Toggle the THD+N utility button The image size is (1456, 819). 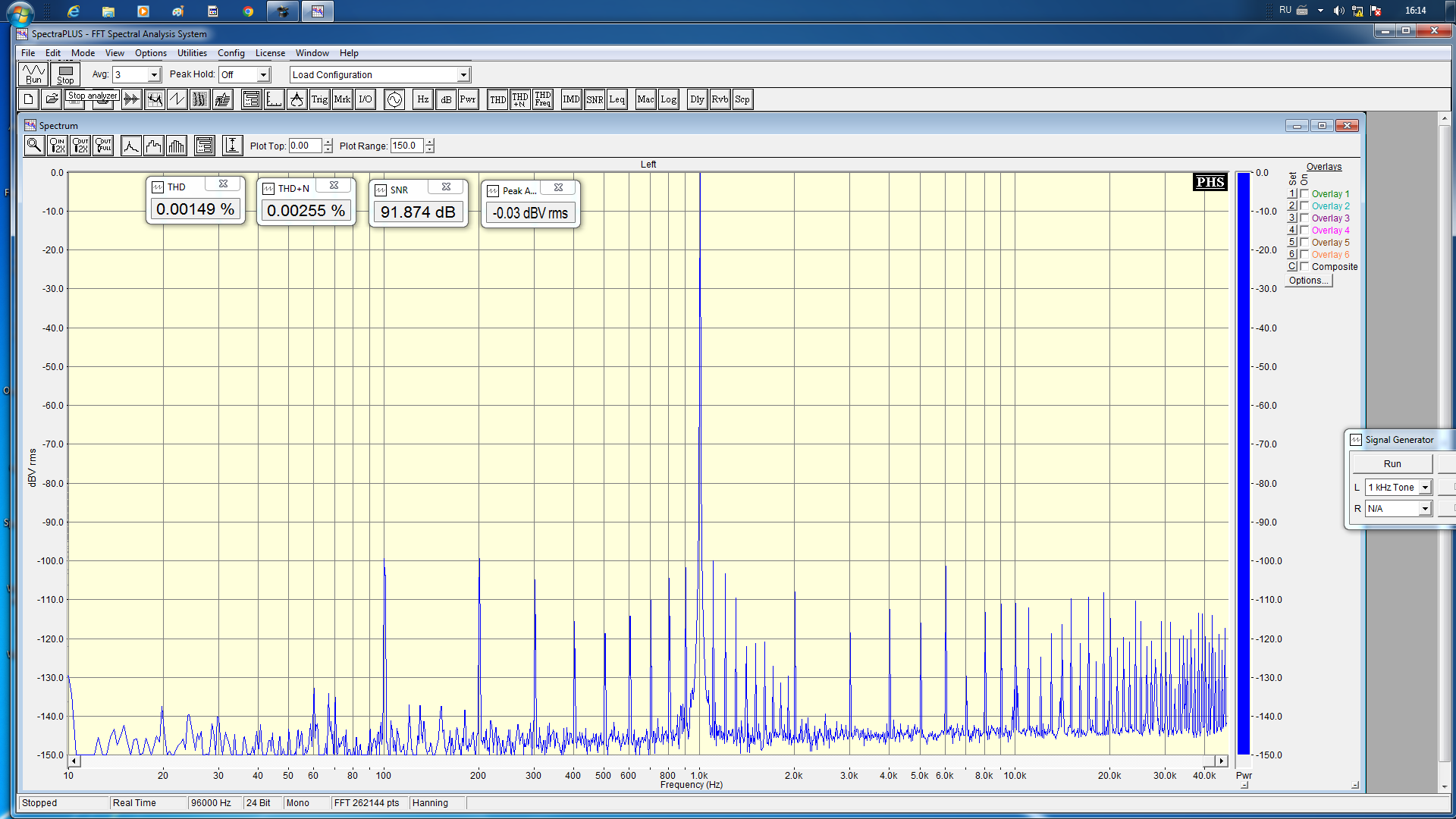click(x=520, y=99)
